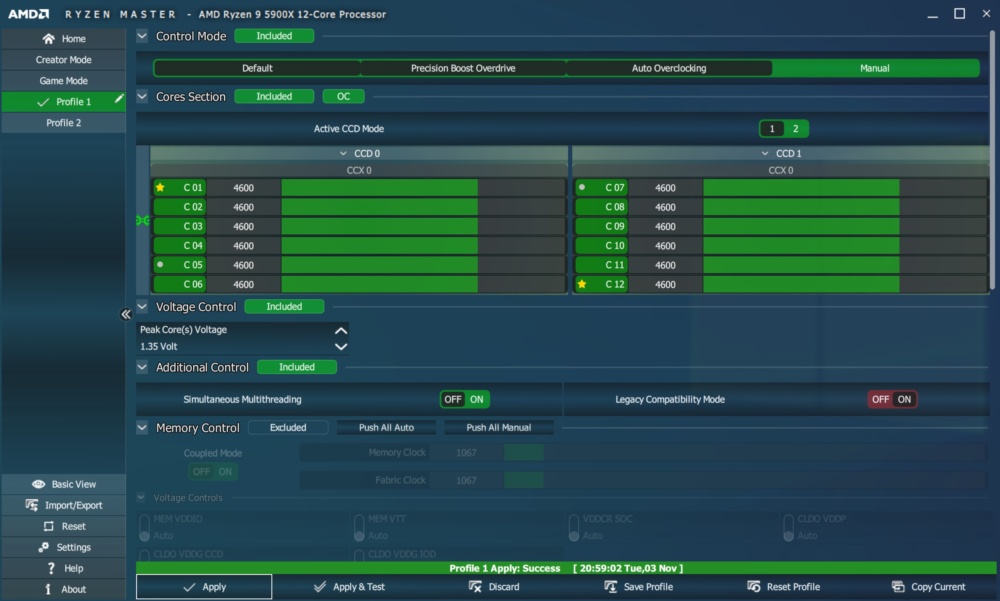The height and width of the screenshot is (601, 1000).
Task: Click the Basic View eye icon
Action: pos(38,484)
